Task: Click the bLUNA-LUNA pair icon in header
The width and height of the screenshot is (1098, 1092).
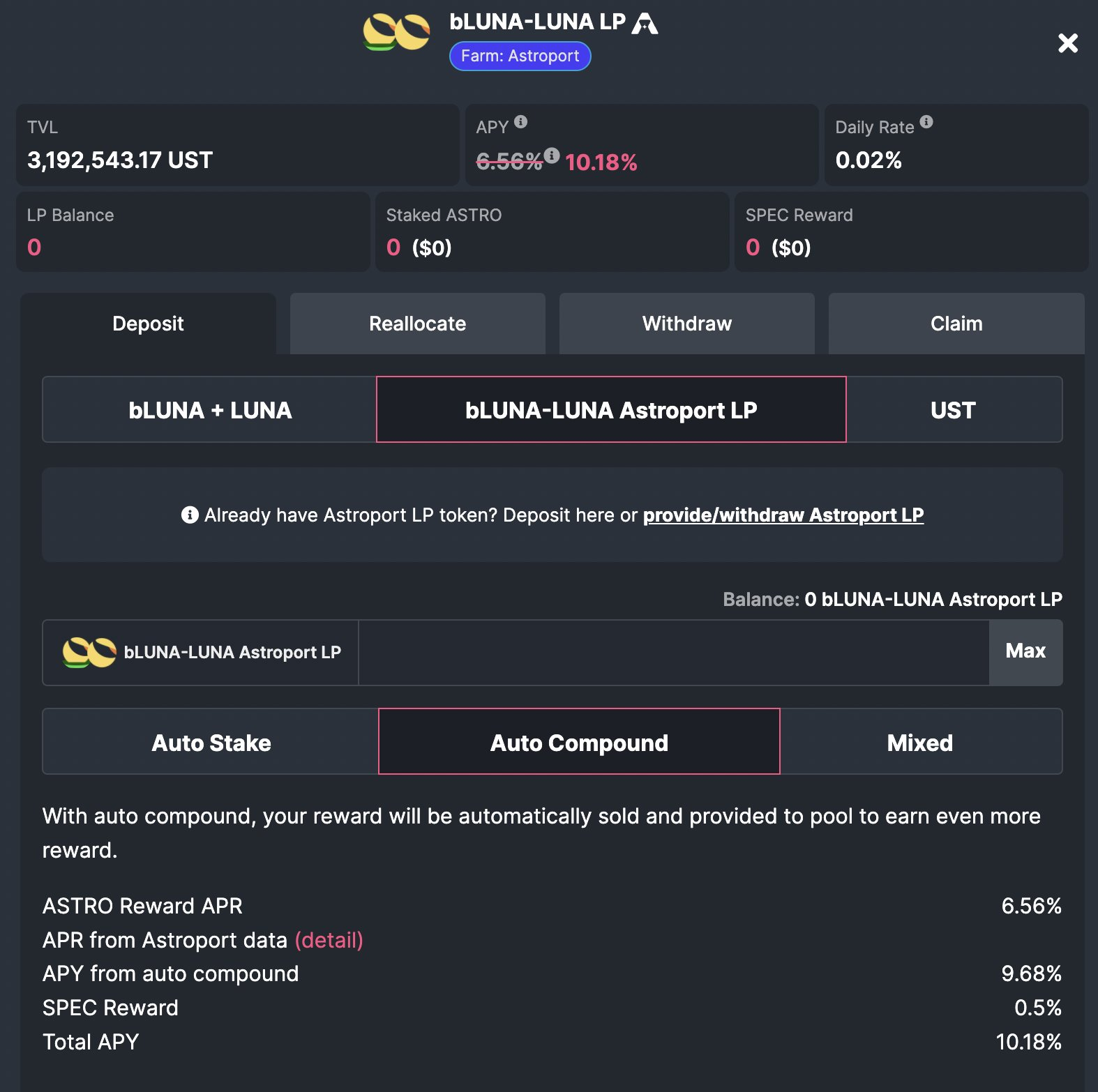Action: [x=396, y=33]
